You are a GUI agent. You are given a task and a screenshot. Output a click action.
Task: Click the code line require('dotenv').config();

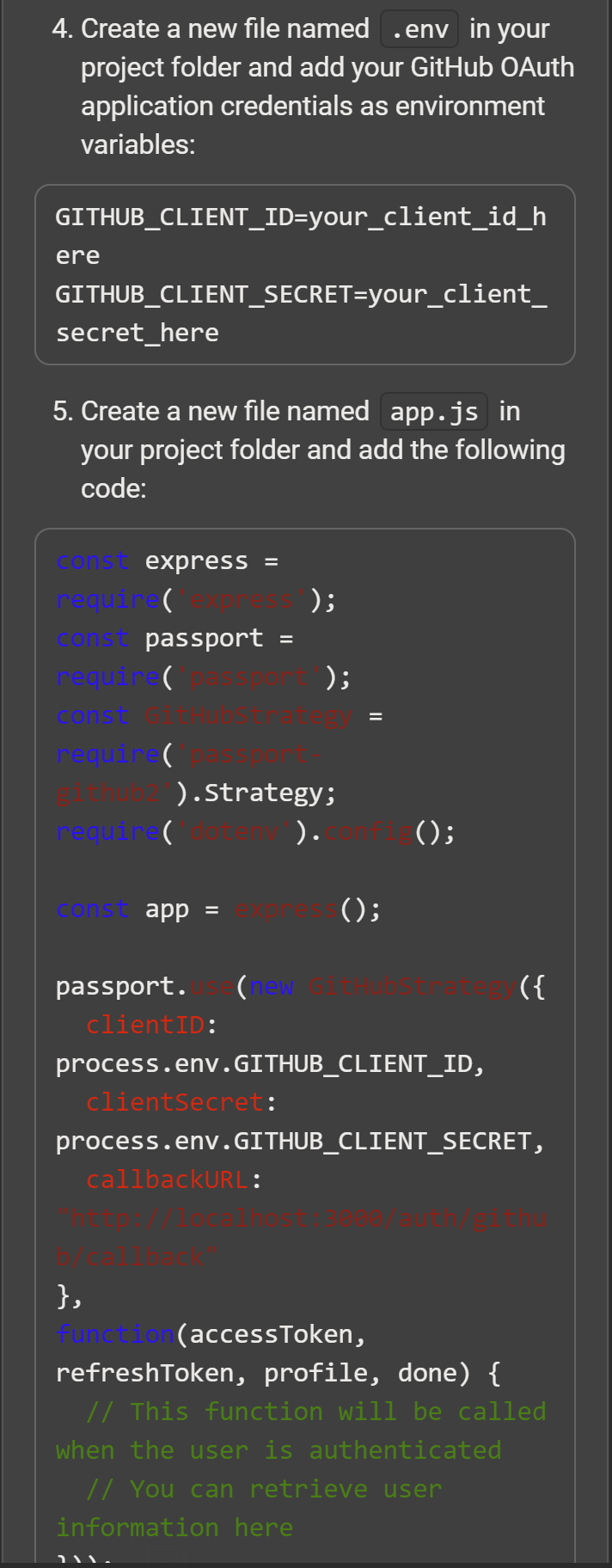256,831
